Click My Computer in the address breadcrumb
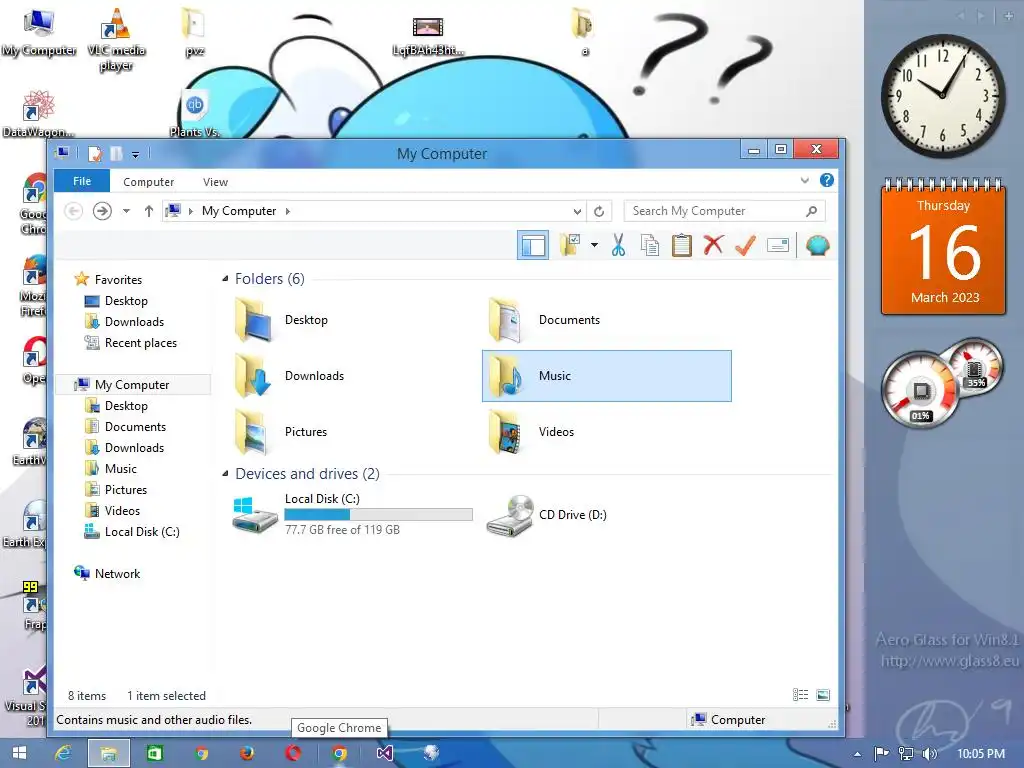Image resolution: width=1024 pixels, height=768 pixels. pos(239,211)
